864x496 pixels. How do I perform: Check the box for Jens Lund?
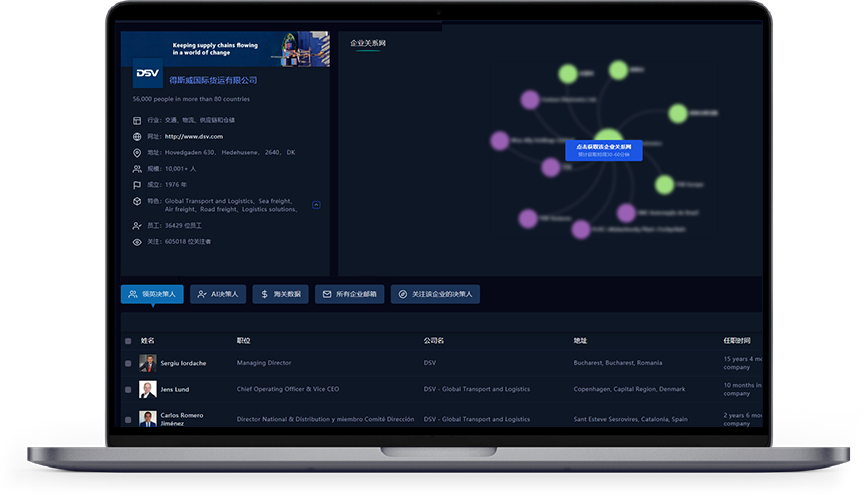128,390
